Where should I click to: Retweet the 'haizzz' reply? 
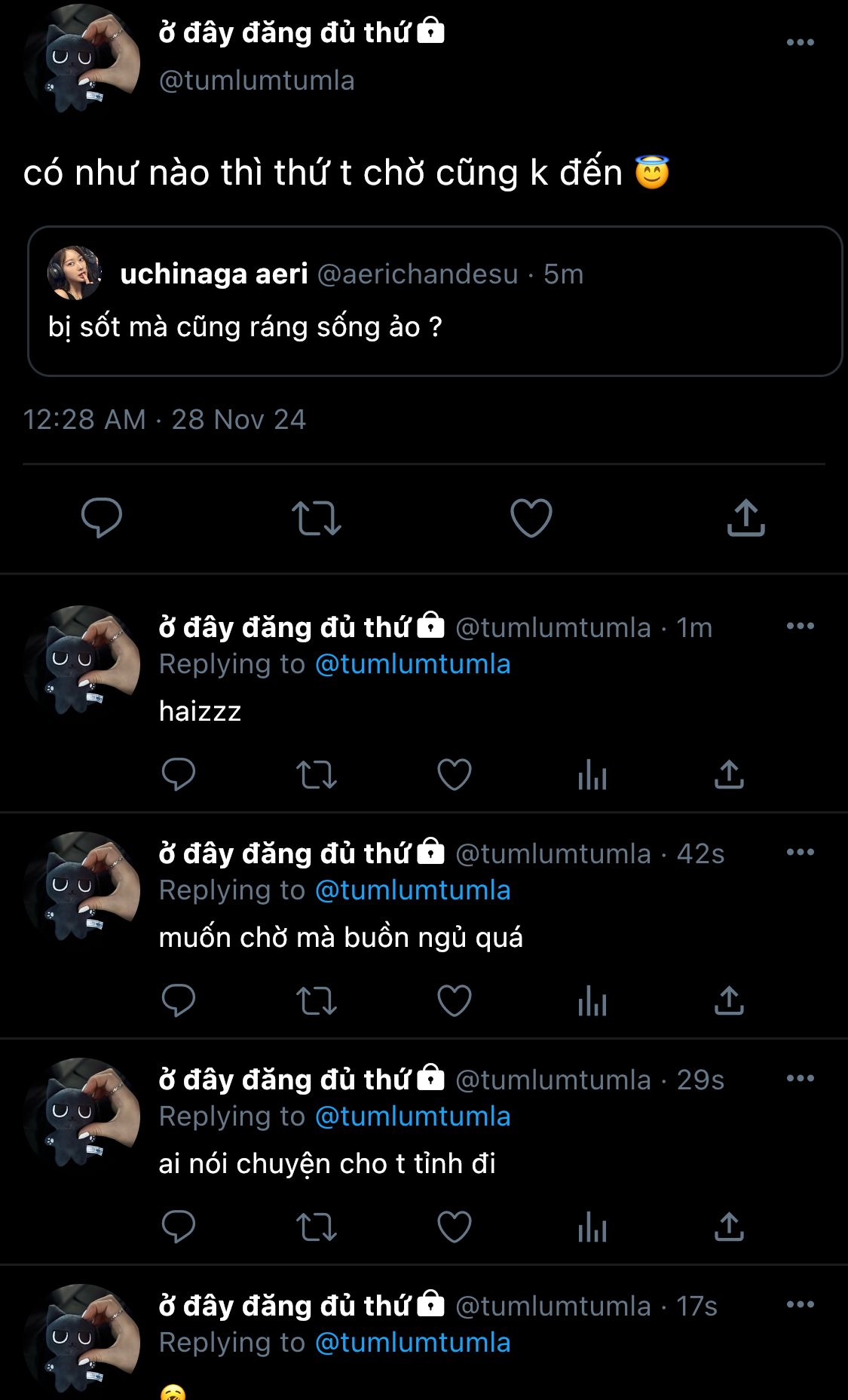point(317,774)
